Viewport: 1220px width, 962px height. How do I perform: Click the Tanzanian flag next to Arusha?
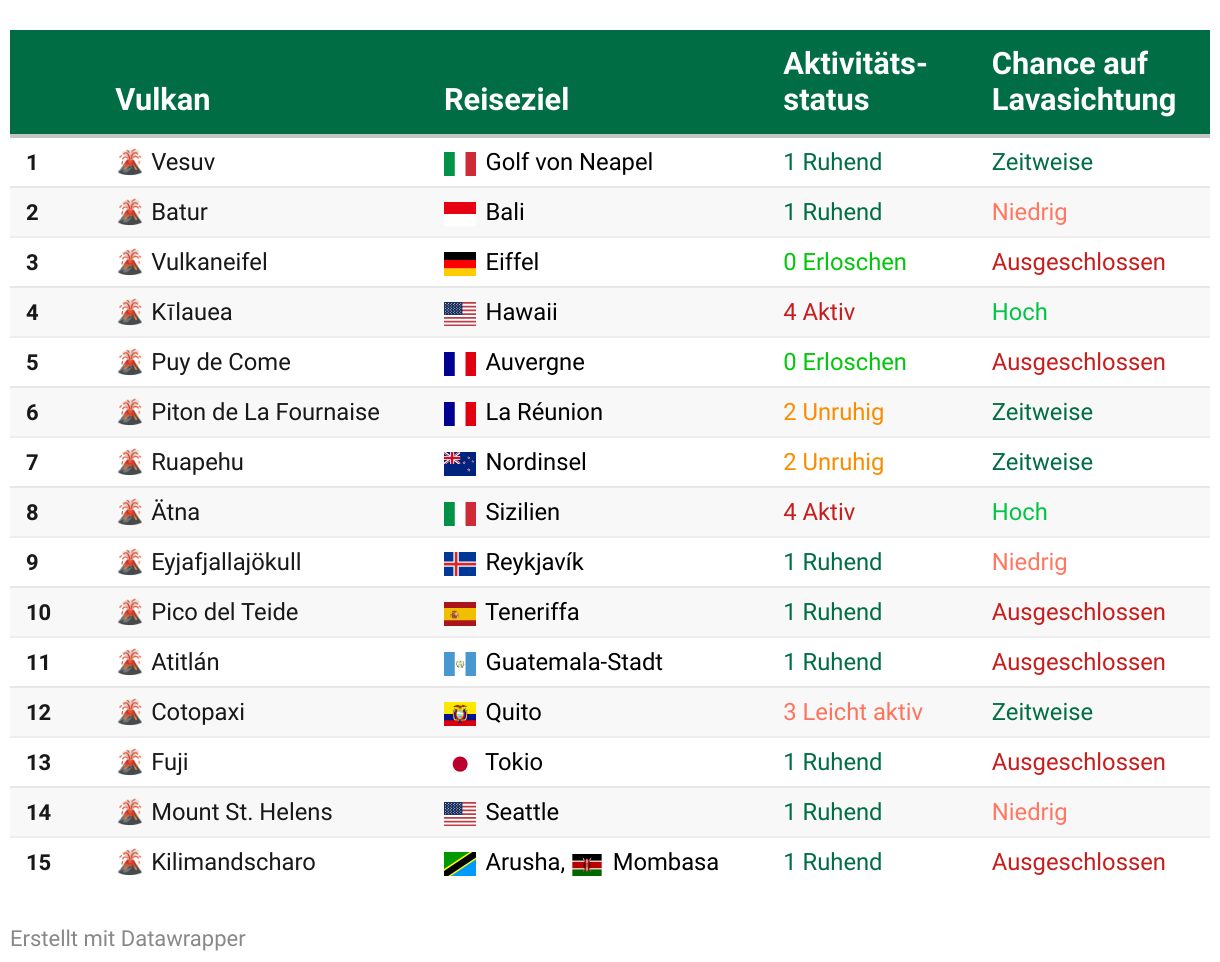(460, 863)
